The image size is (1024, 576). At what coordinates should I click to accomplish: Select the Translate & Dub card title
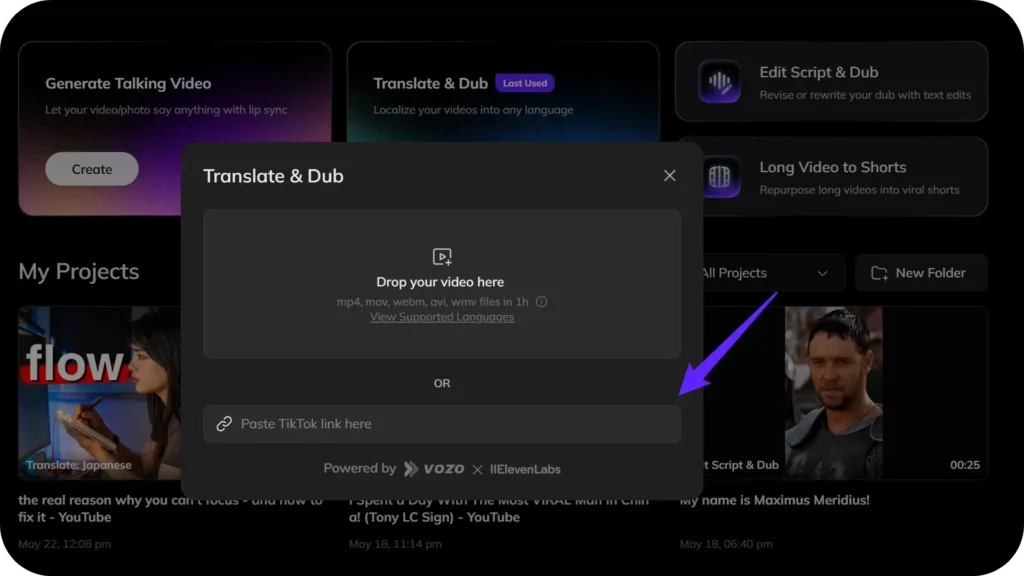coord(430,84)
